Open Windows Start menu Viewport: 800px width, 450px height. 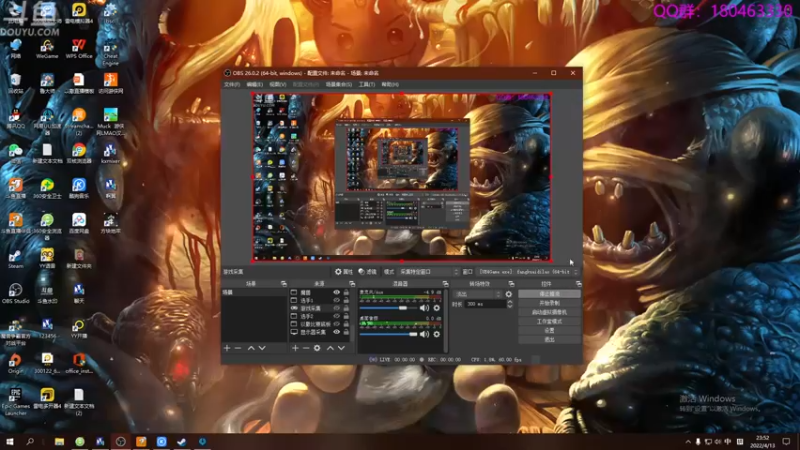pos(9,442)
